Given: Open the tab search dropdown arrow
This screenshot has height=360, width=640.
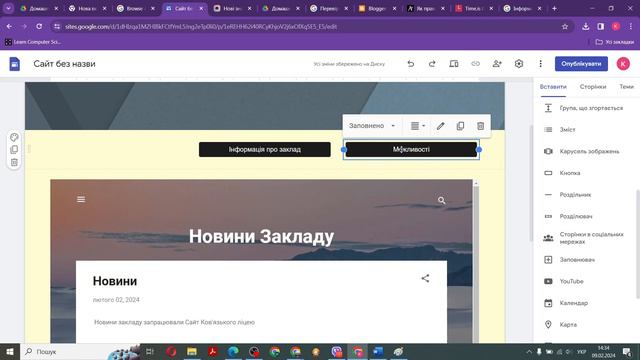Looking at the screenshot, I should click(8, 8).
